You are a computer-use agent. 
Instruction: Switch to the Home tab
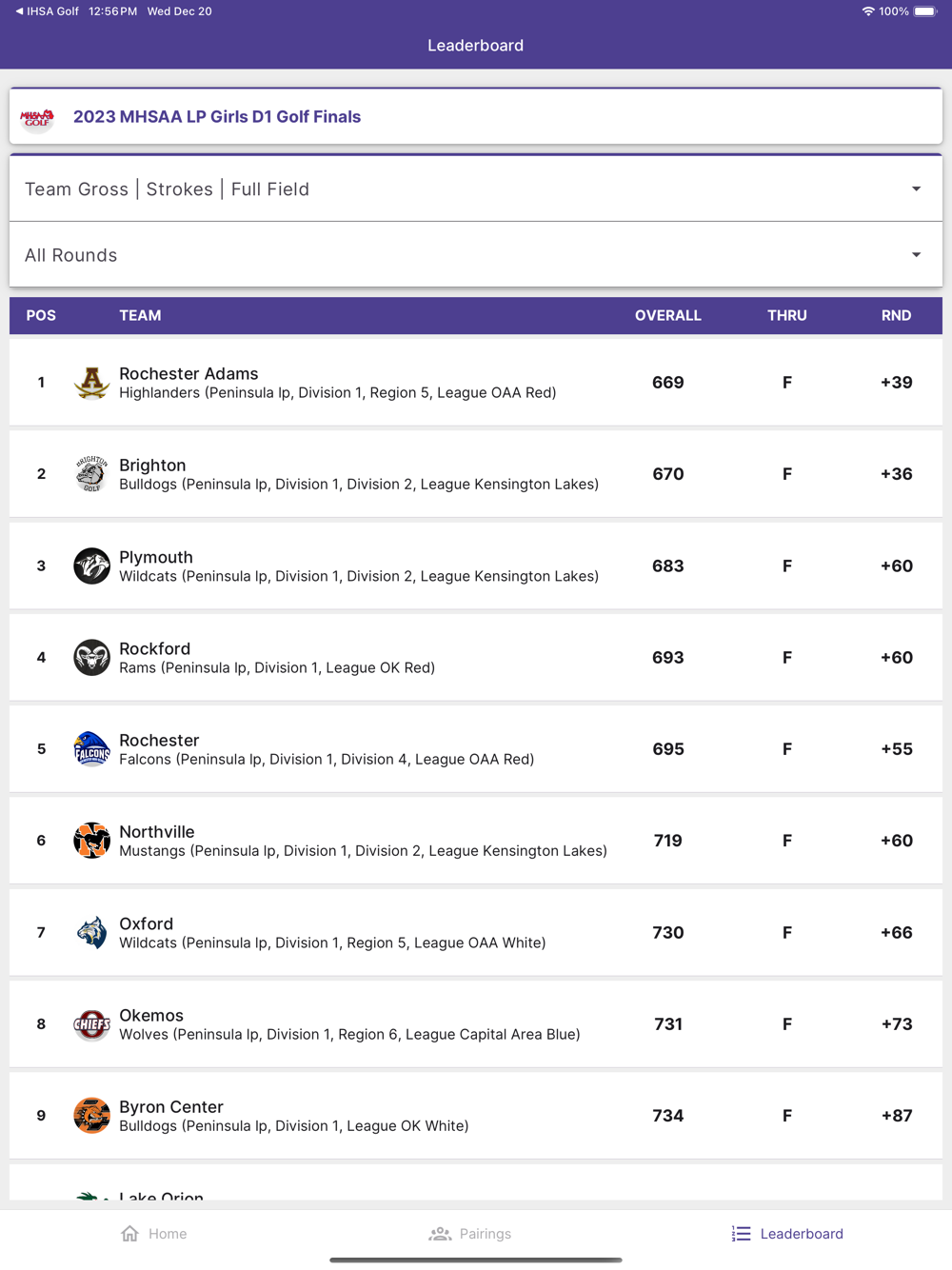pos(154,1234)
